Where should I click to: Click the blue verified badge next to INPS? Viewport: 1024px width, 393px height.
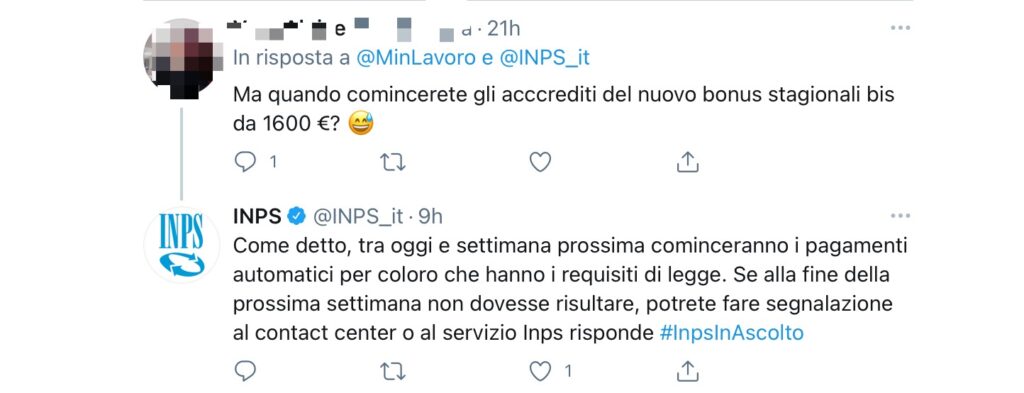pos(296,216)
